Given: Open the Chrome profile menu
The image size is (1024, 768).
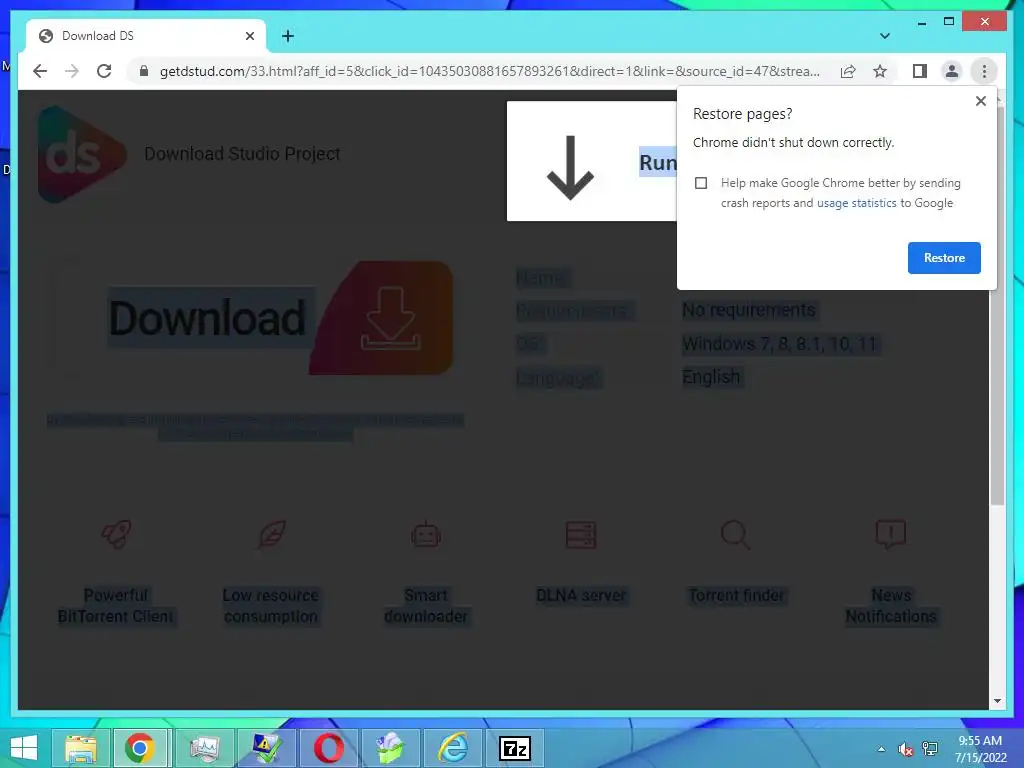Looking at the screenshot, I should coord(952,71).
